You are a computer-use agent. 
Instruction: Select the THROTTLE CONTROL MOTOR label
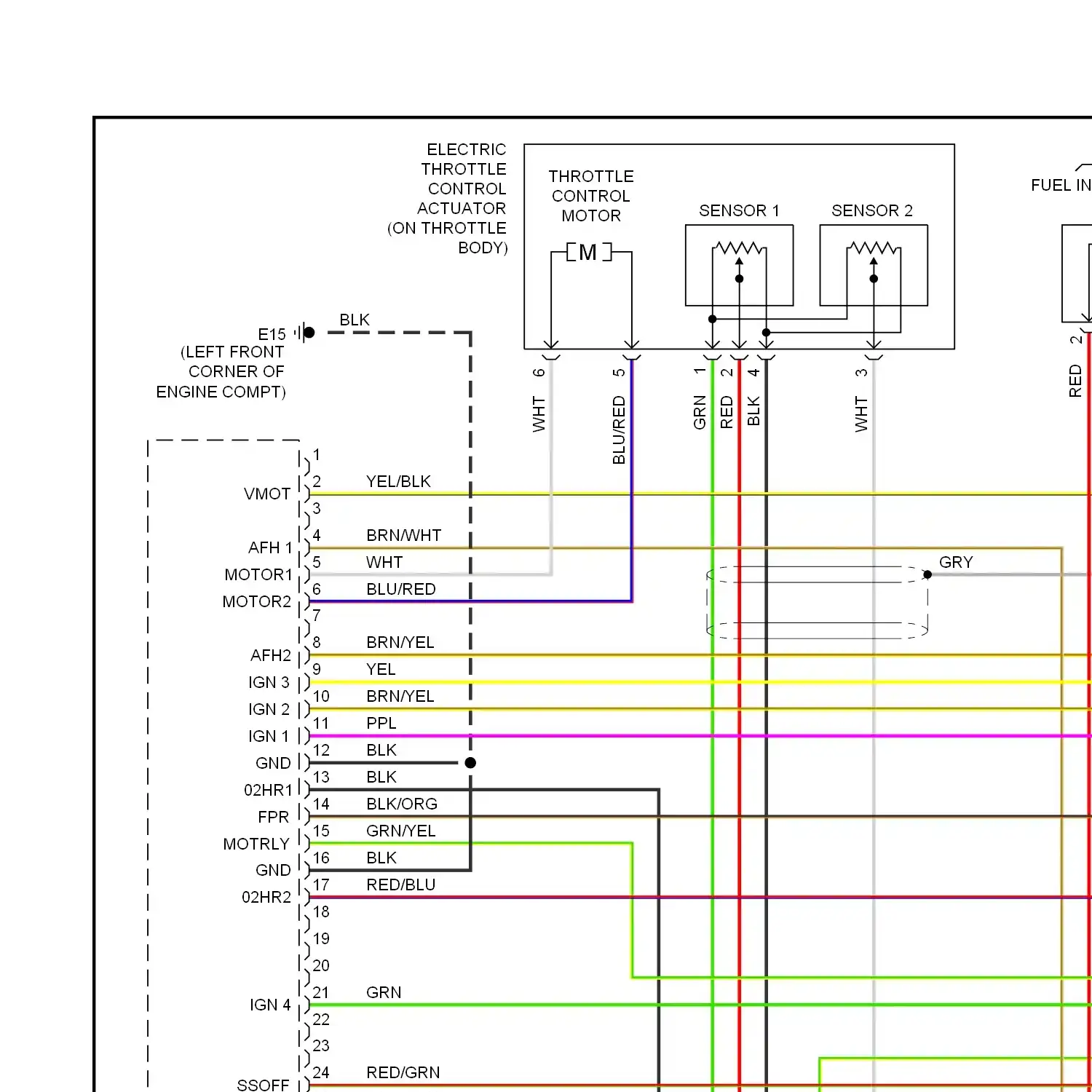[x=591, y=196]
